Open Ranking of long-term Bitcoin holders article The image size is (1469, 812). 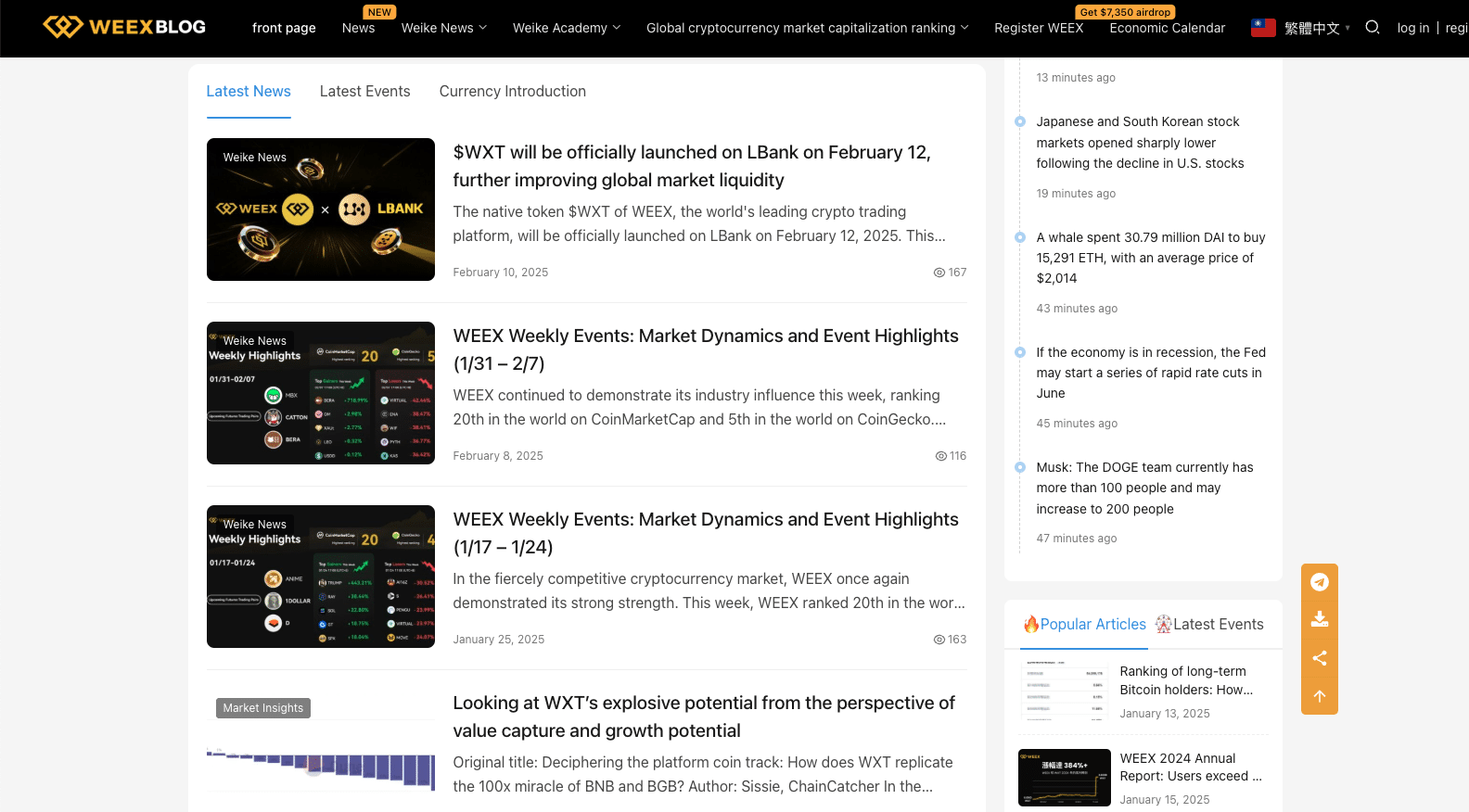coord(1186,680)
